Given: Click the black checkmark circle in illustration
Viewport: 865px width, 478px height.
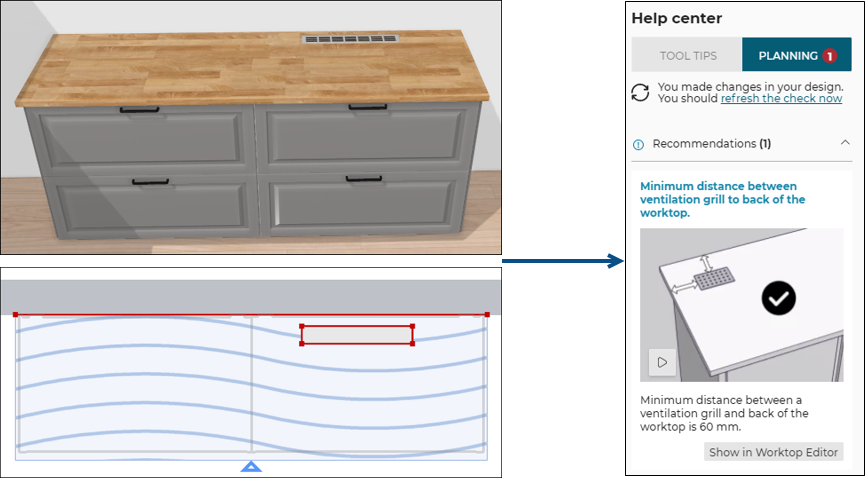Looking at the screenshot, I should [x=779, y=298].
